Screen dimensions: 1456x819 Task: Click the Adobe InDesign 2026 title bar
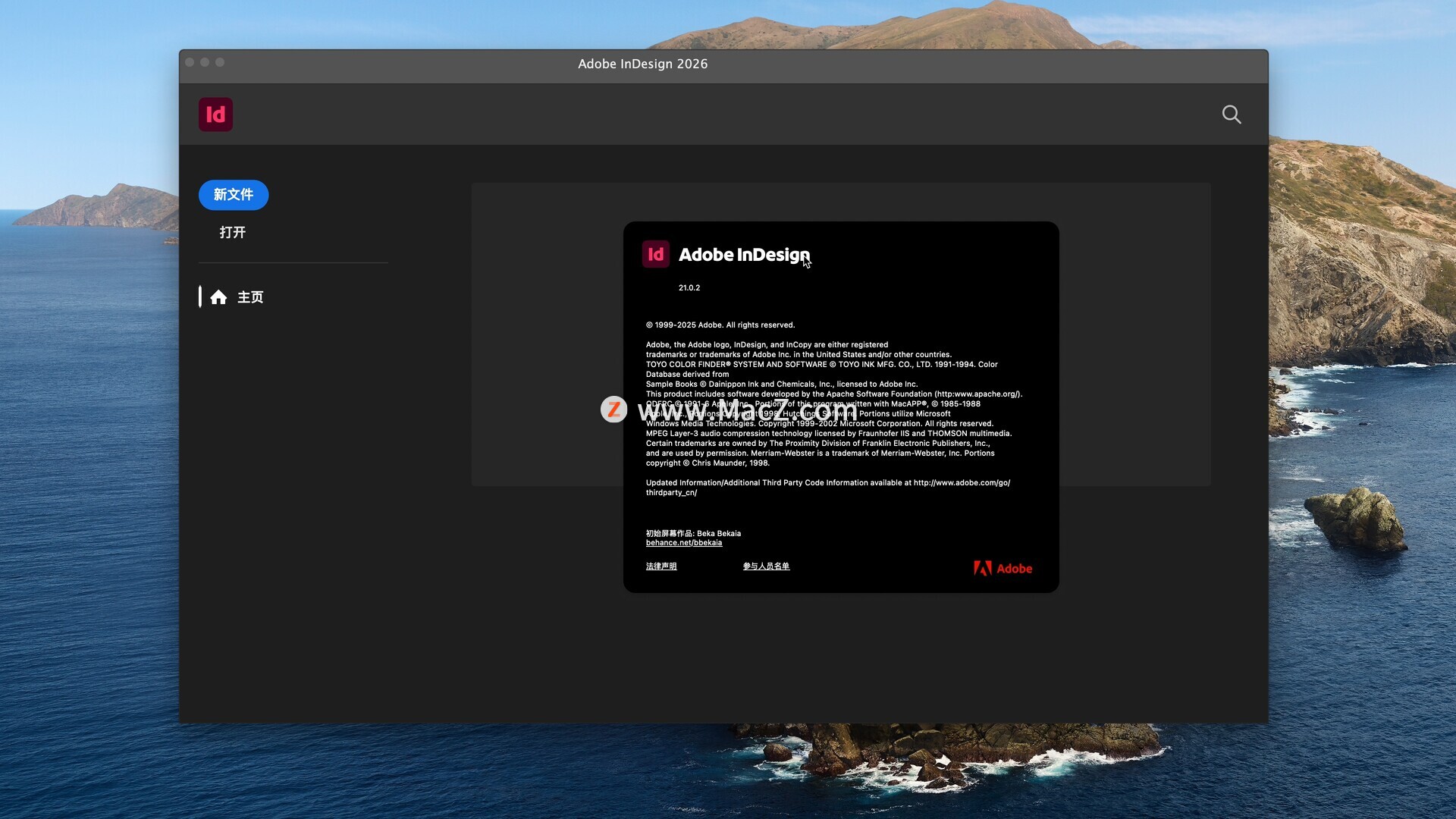coord(642,64)
